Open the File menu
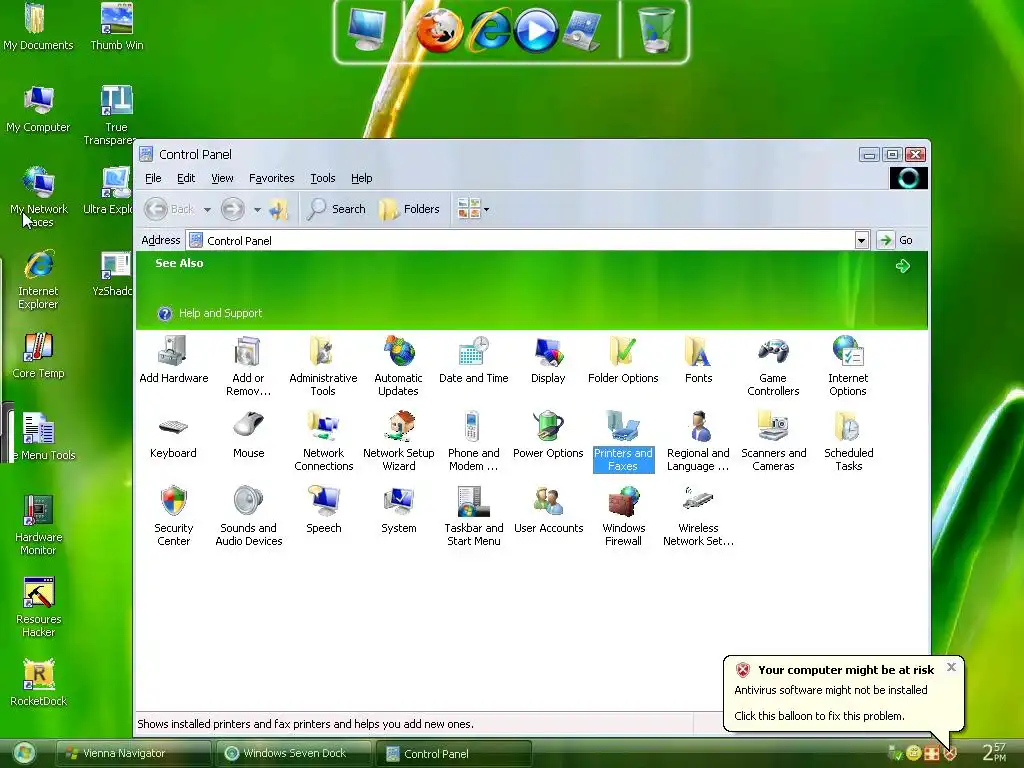 [153, 178]
